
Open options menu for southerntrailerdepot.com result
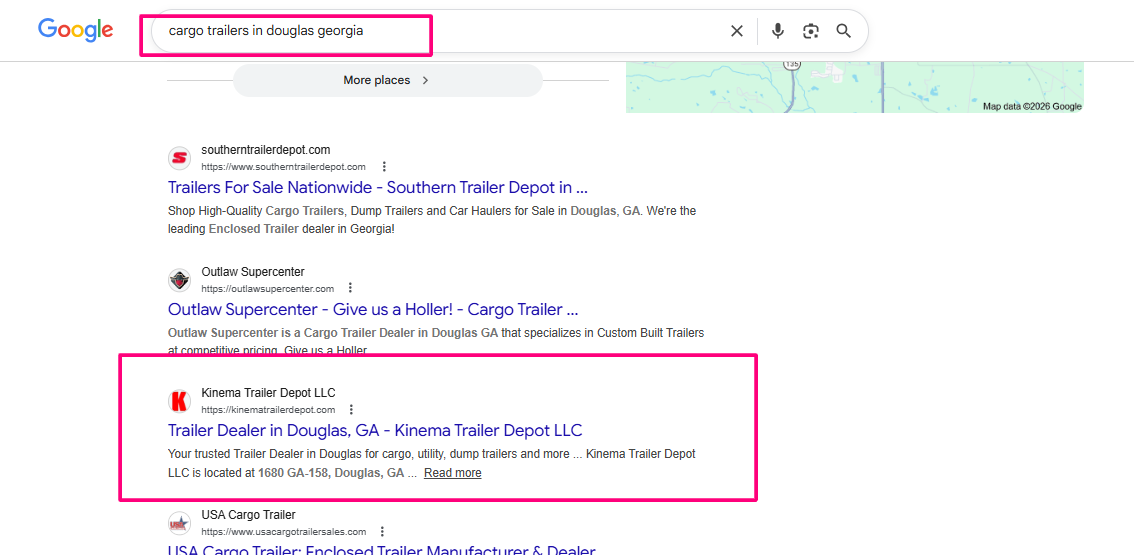(385, 166)
